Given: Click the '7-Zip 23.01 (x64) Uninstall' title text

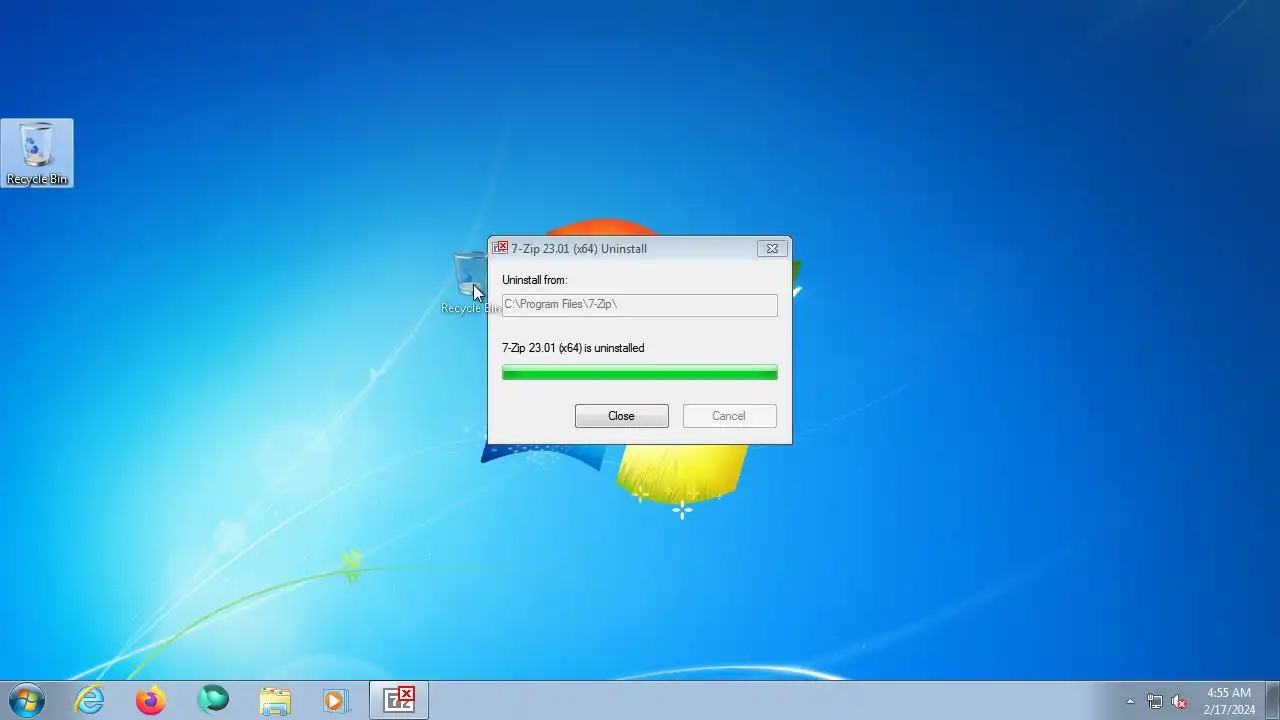Looking at the screenshot, I should [579, 248].
